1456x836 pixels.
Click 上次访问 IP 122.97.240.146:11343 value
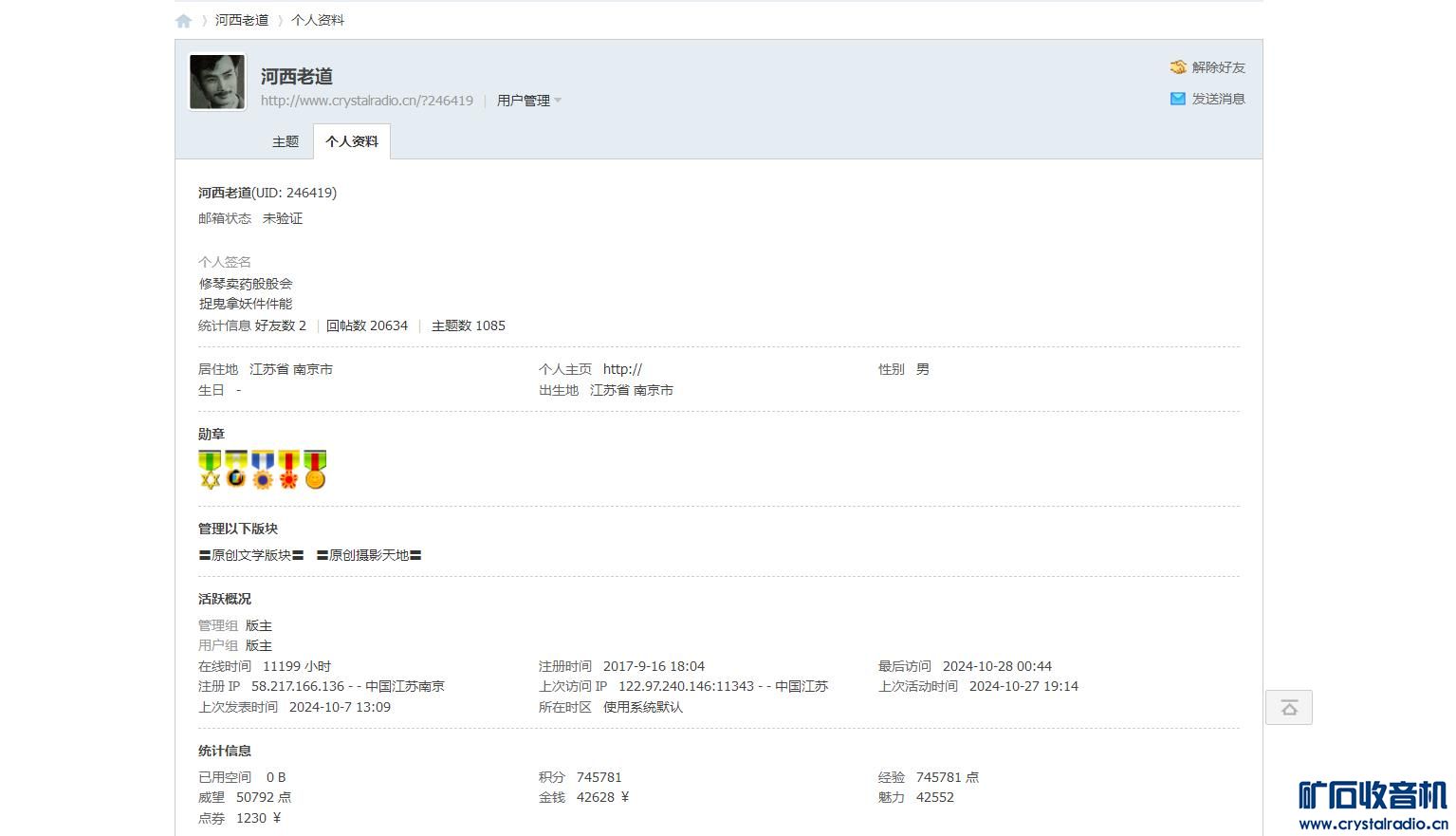(x=723, y=686)
